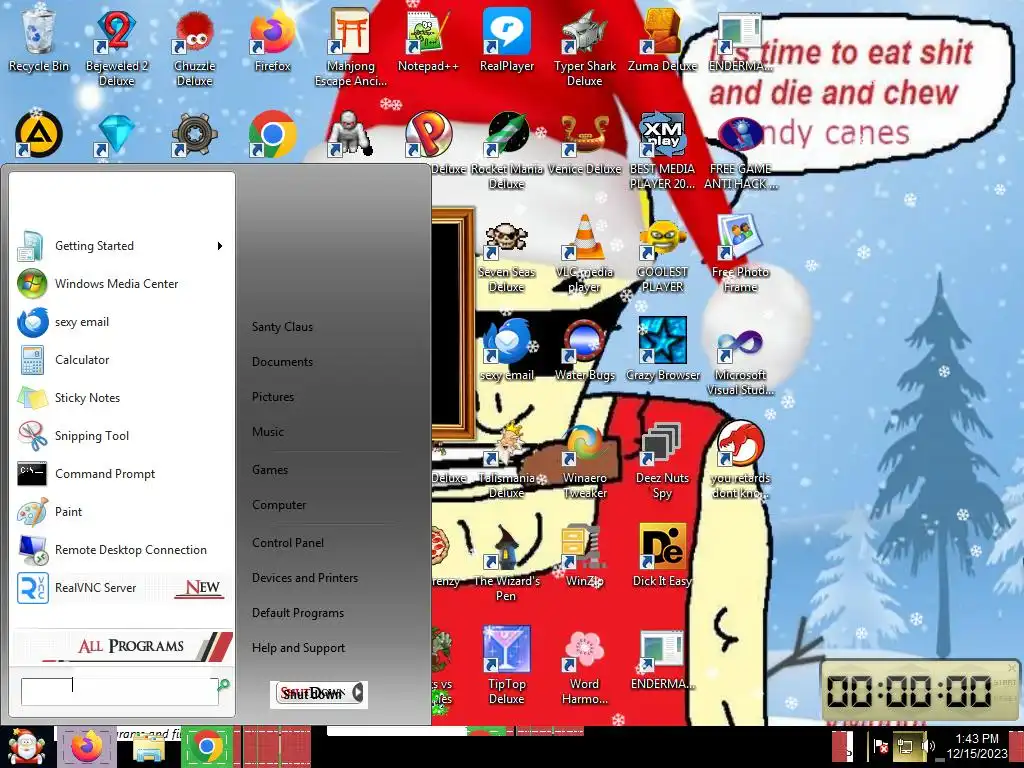Open Music library link
1024x768 pixels.
click(x=268, y=432)
